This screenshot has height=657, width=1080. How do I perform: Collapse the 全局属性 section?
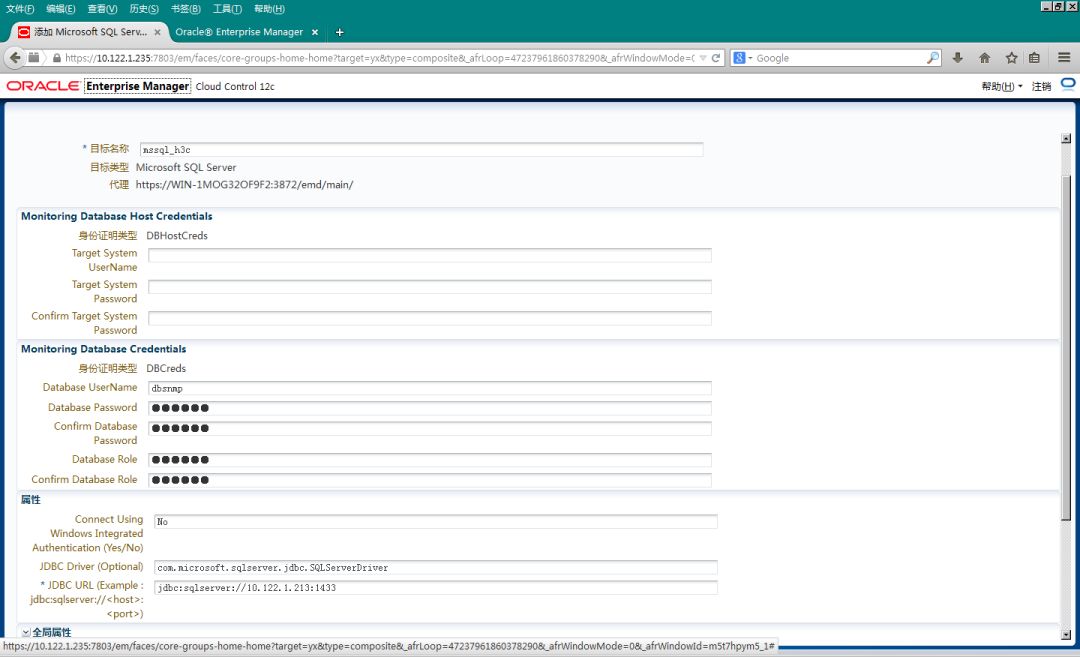[x=25, y=632]
